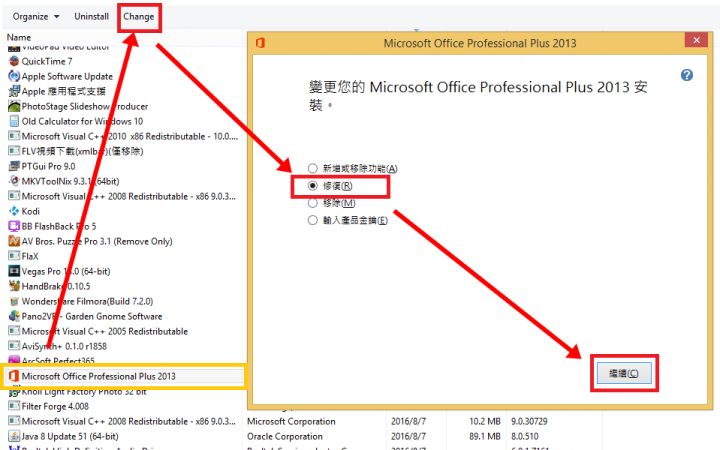Click the Vegas Pro (64-bit) icon

pyautogui.click(x=14, y=271)
